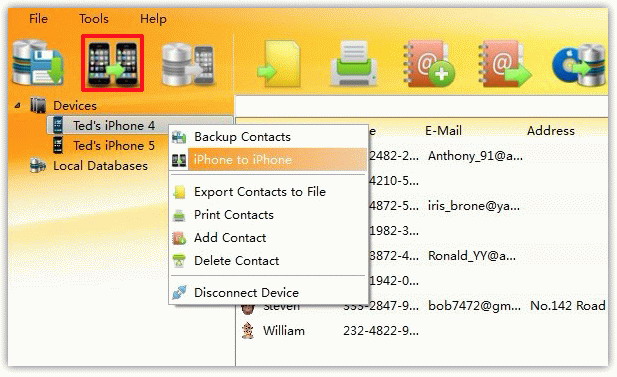Click the Ronald_YY@a... email cell
This screenshot has width=617, height=377.
click(472, 256)
